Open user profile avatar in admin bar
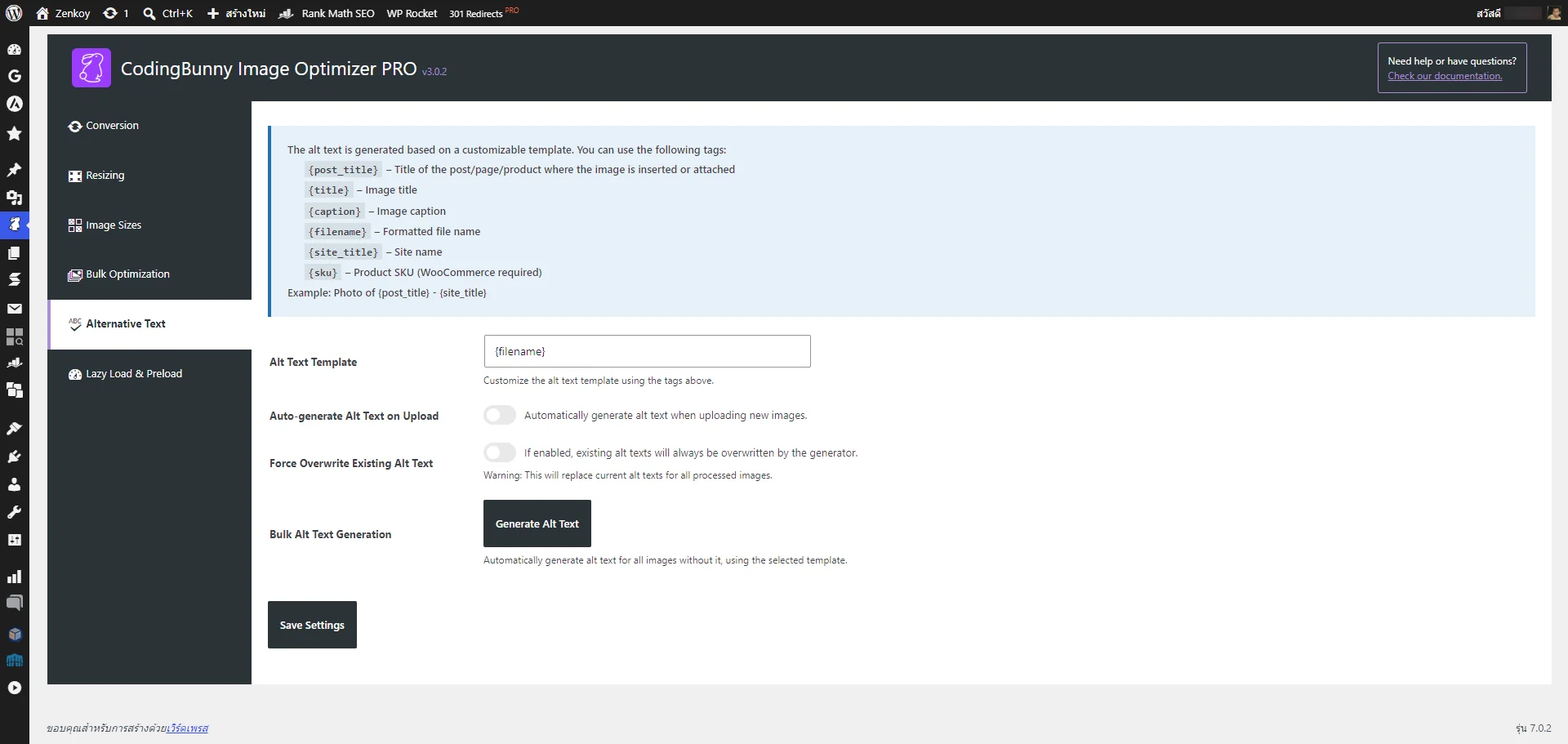The height and width of the screenshot is (744, 1568). click(x=1554, y=13)
